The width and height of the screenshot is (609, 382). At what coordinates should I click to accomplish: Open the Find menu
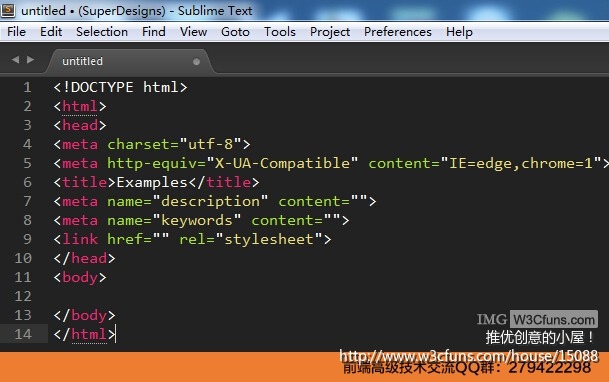[x=153, y=32]
